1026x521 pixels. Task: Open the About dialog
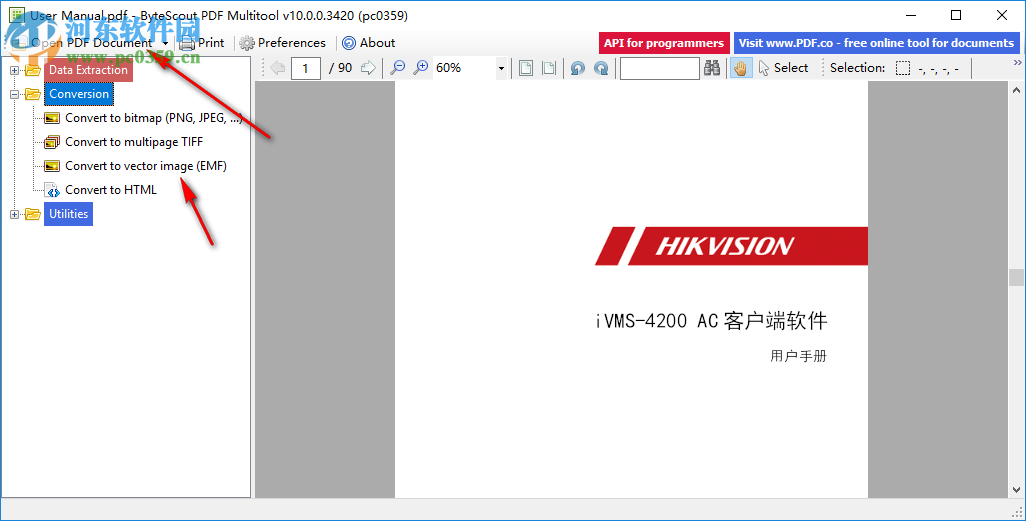click(369, 43)
